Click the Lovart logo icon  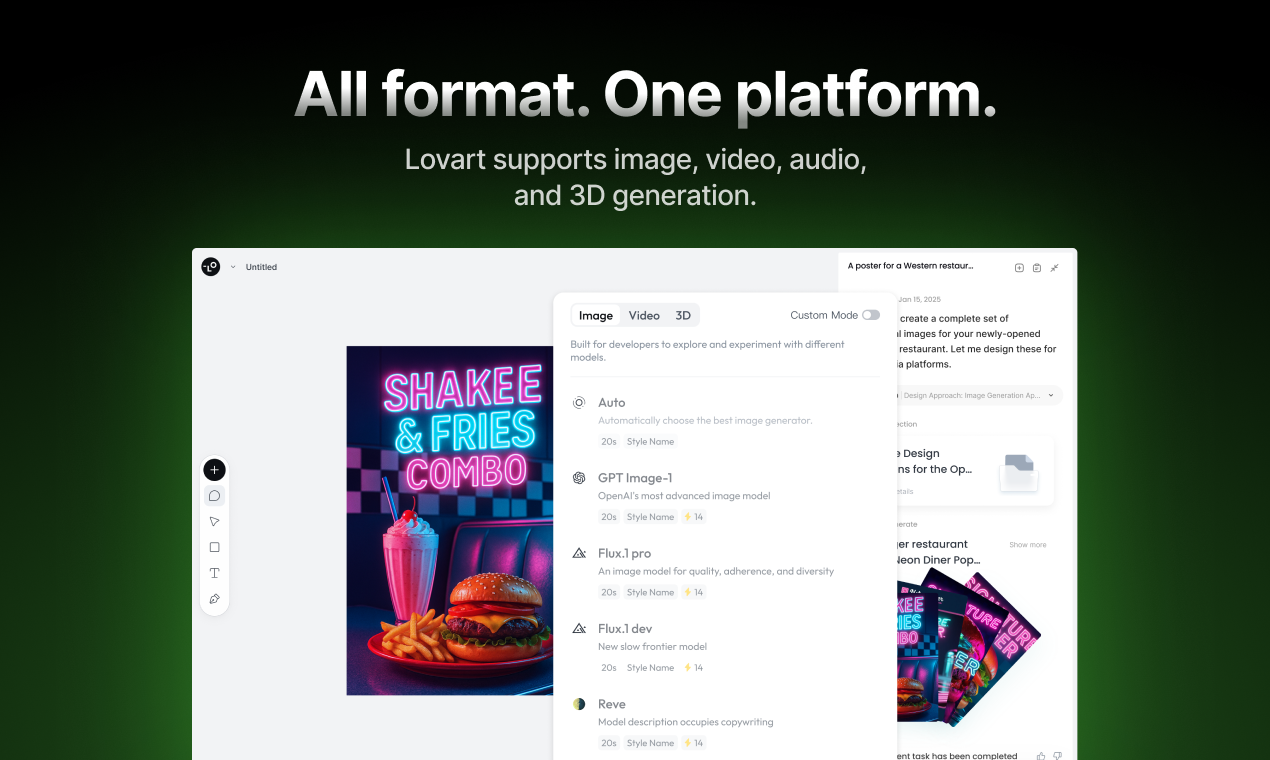210,267
